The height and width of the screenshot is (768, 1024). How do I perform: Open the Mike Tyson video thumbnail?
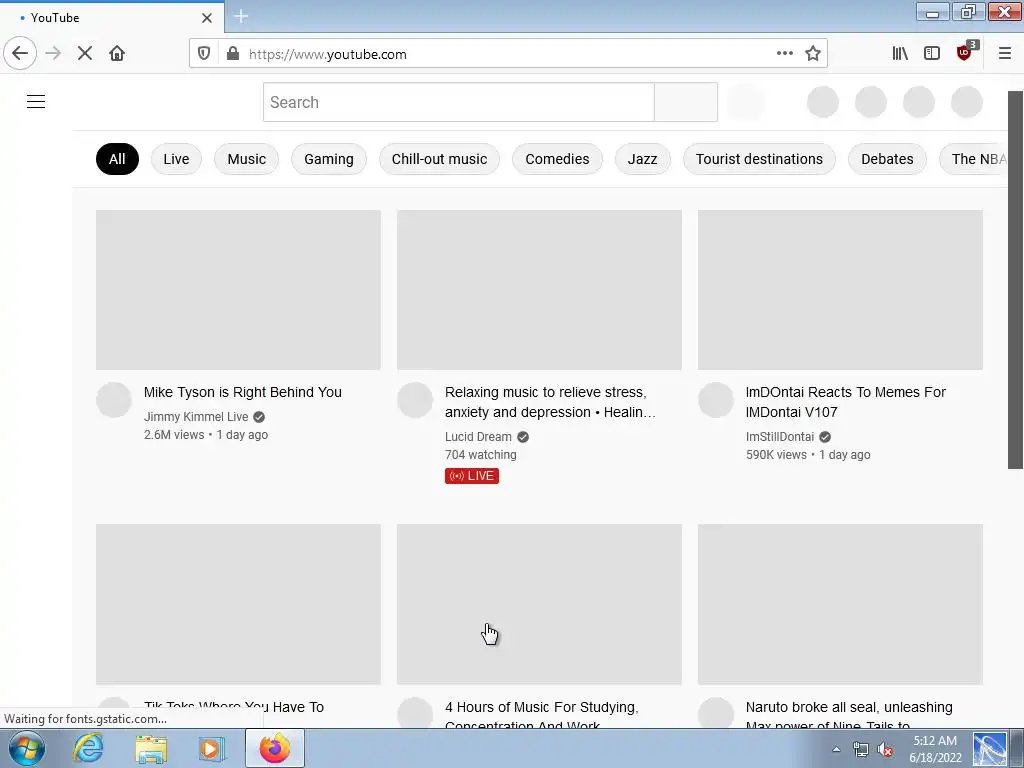coord(238,290)
